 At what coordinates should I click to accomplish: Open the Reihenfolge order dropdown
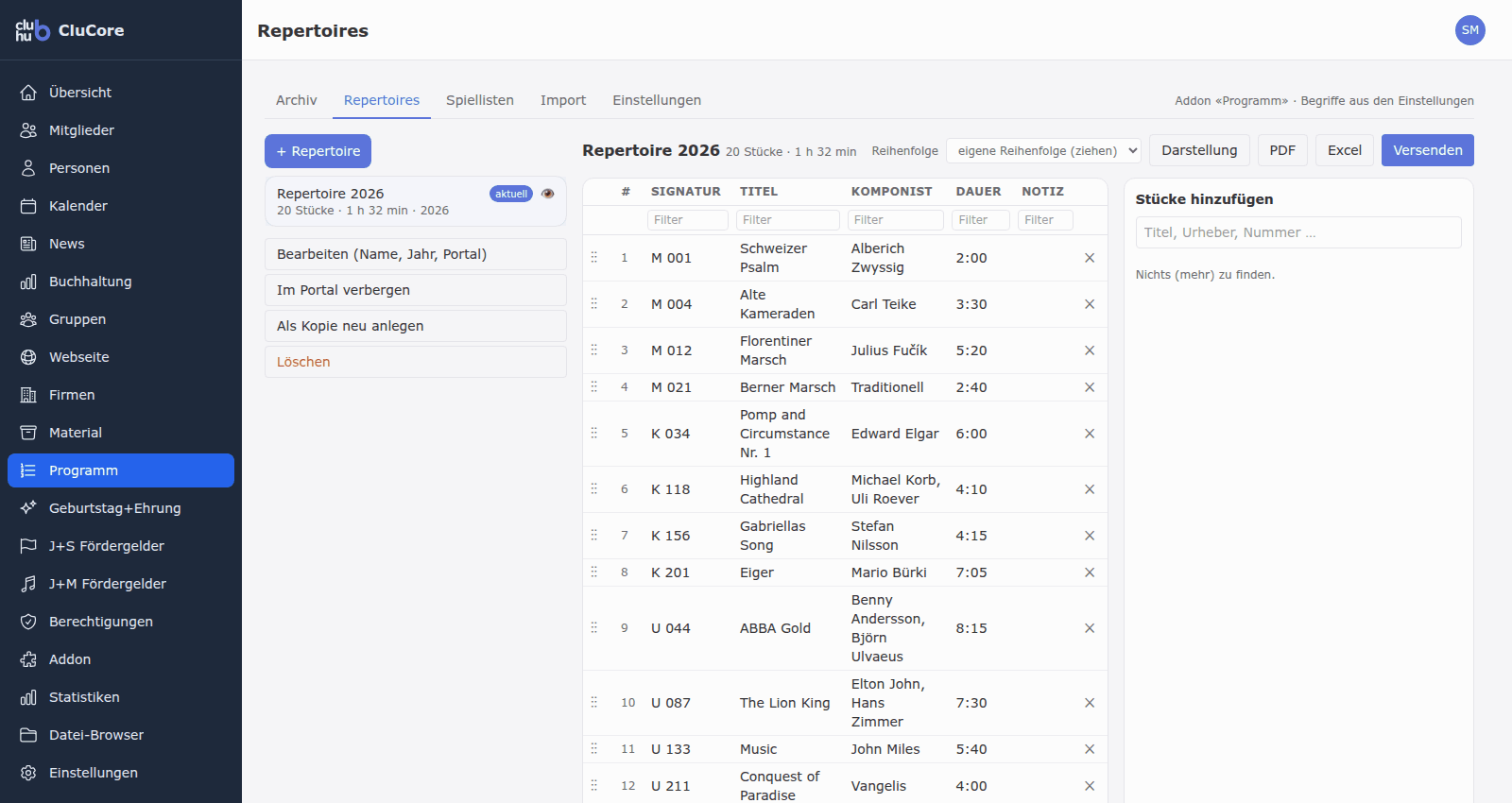(x=1043, y=151)
